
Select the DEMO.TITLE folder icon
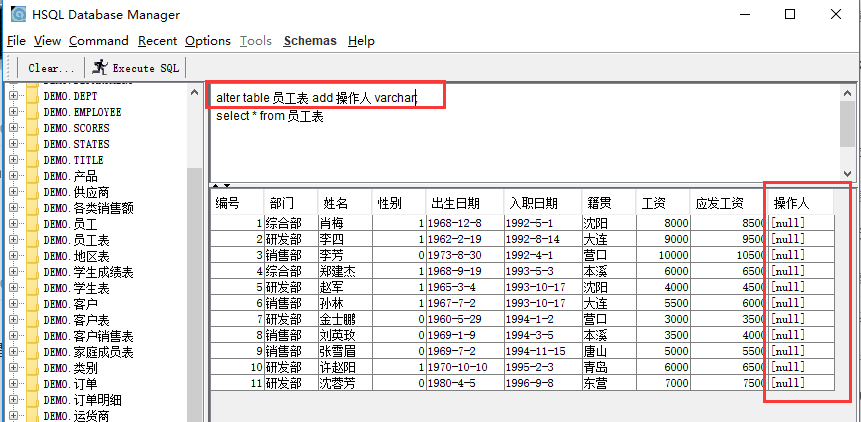tap(33, 160)
